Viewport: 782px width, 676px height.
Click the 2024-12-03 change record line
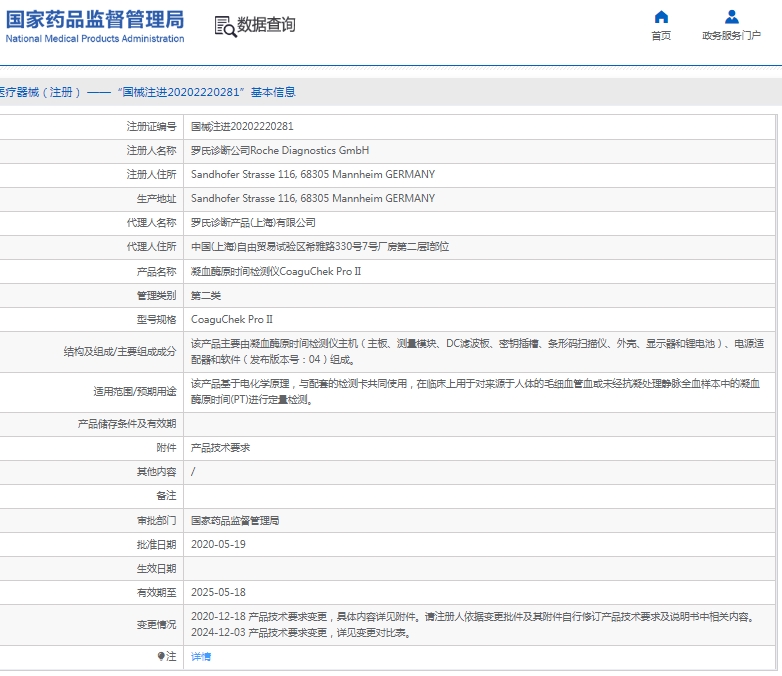coord(301,633)
